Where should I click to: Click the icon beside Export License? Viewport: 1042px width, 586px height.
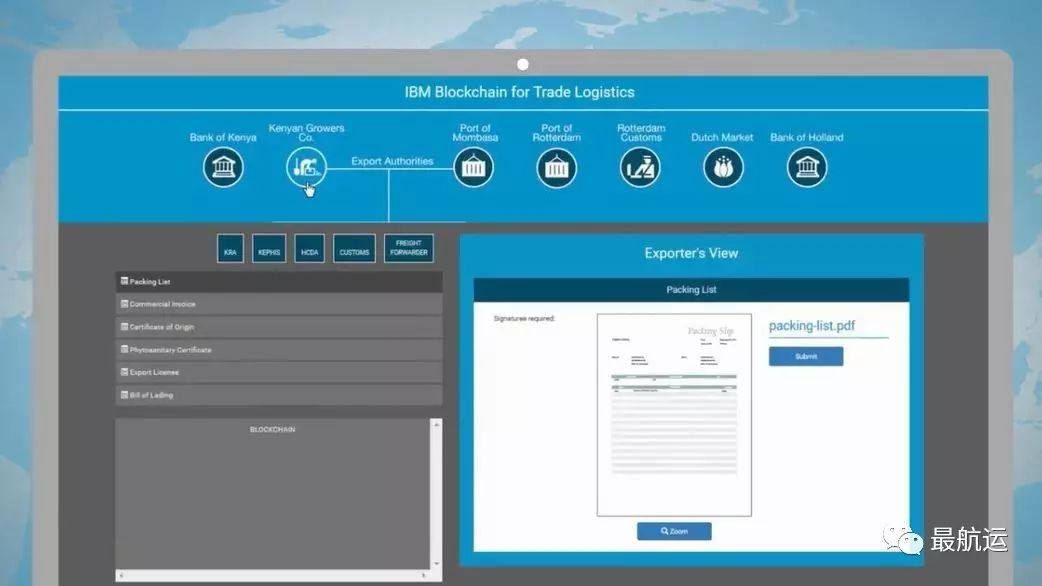(x=124, y=371)
